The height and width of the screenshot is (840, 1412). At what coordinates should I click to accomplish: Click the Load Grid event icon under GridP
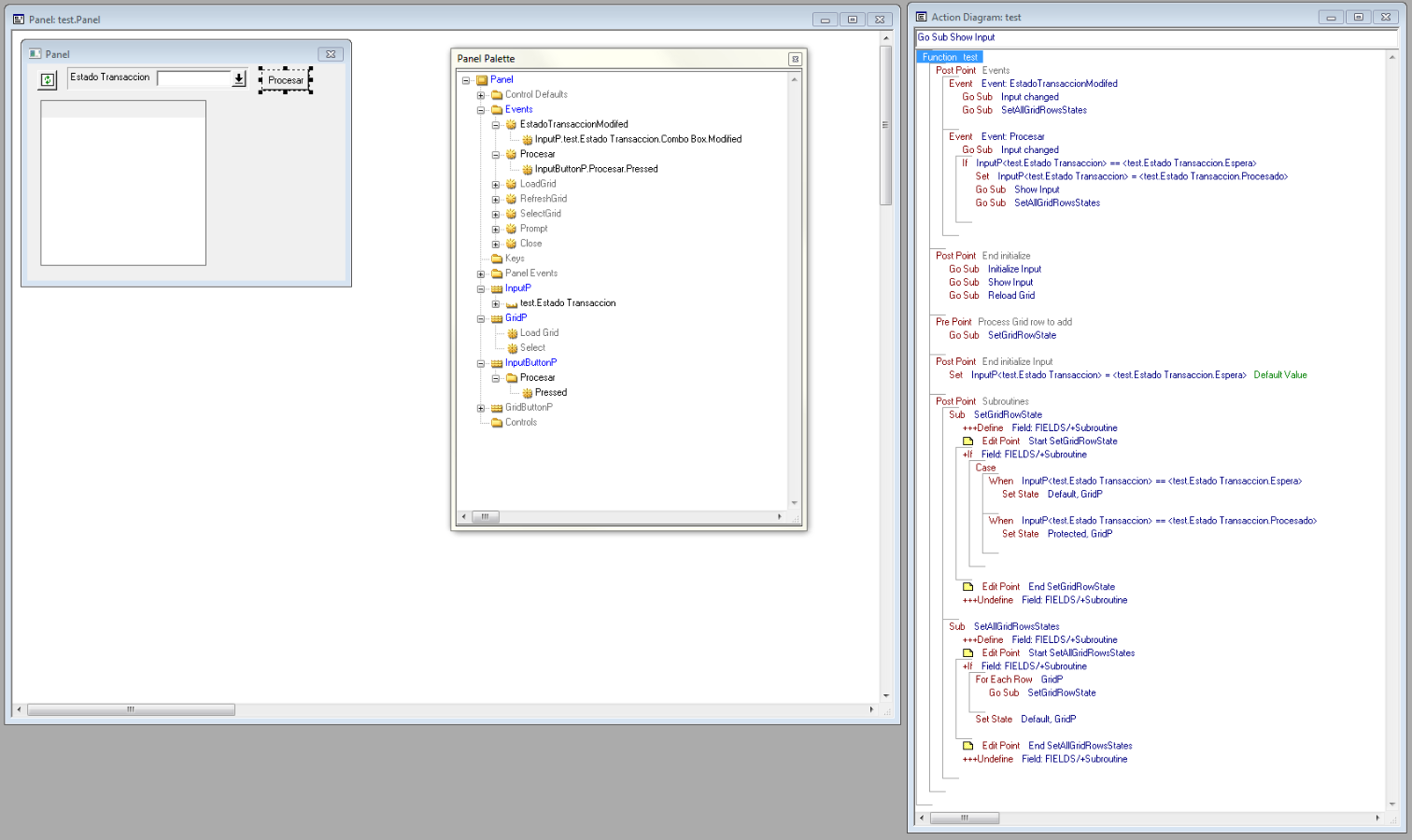512,334
